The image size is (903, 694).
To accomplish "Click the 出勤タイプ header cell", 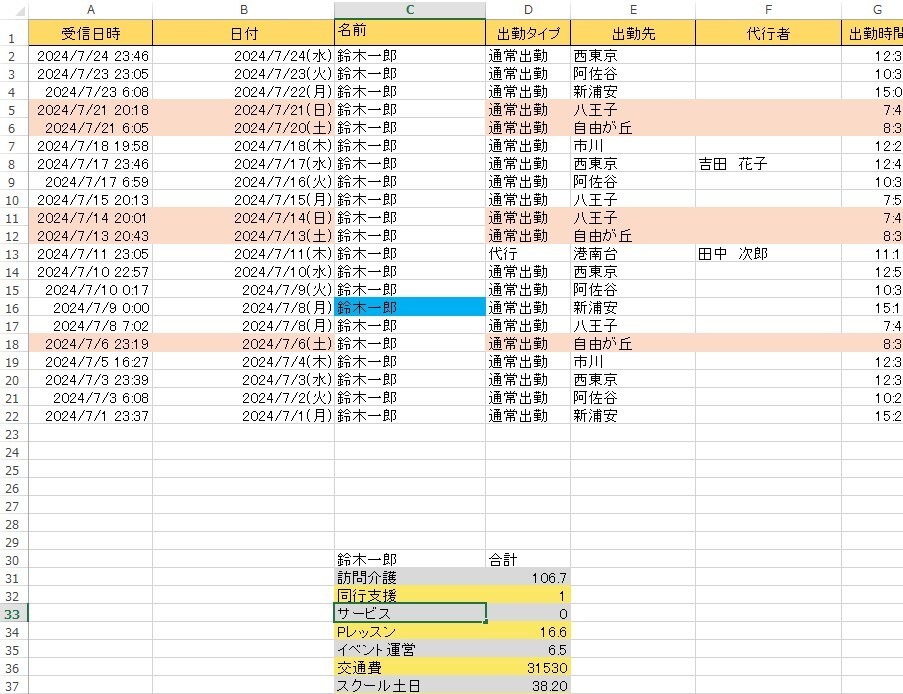I will 528,33.
